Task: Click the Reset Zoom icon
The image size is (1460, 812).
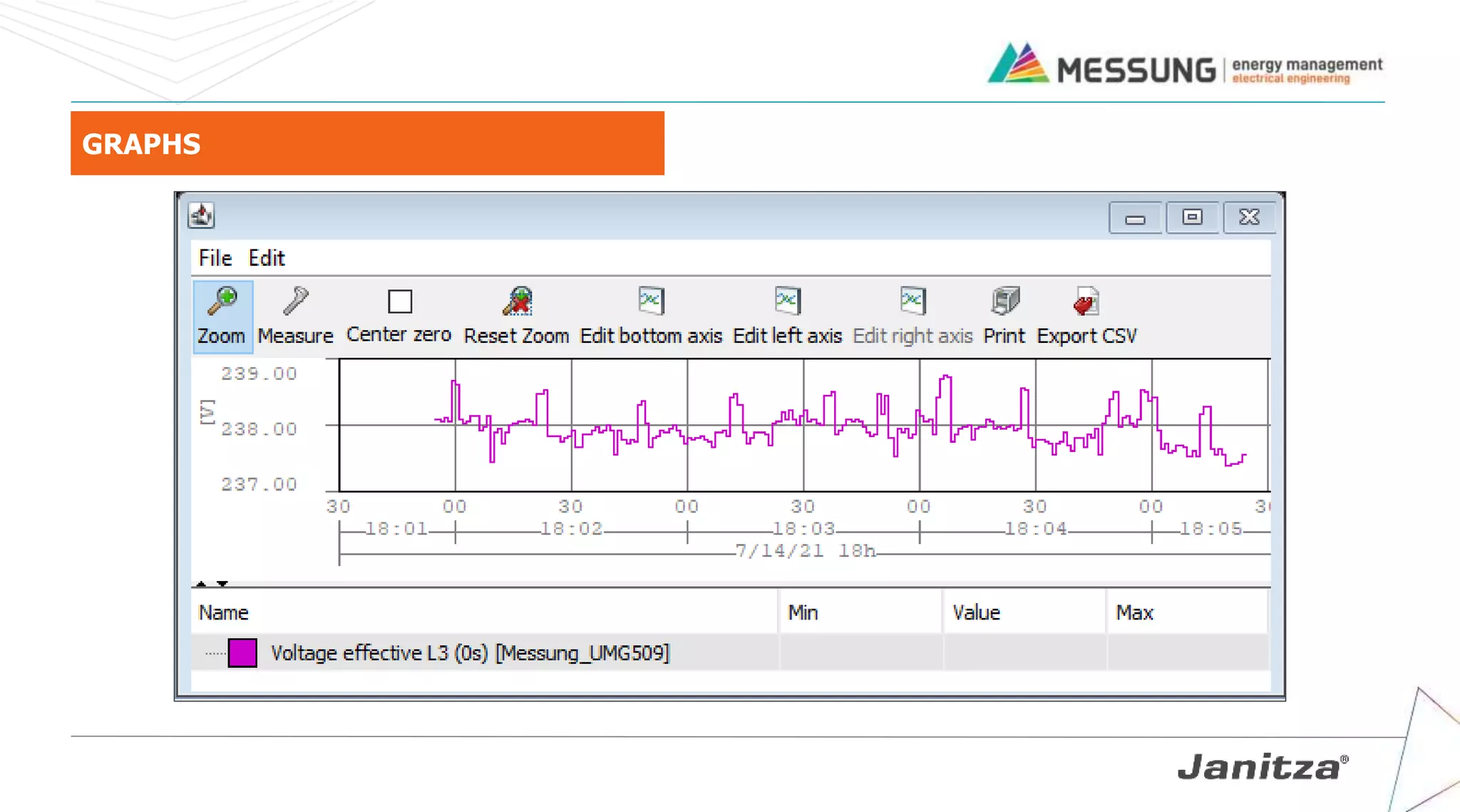Action: (517, 302)
